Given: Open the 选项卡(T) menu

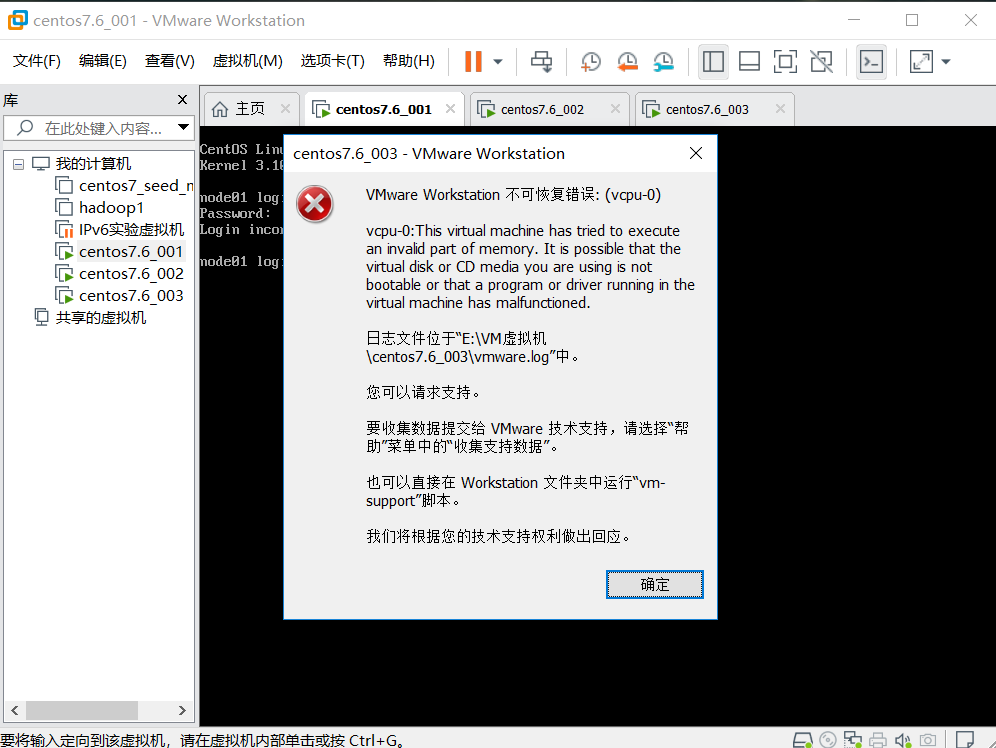Looking at the screenshot, I should (x=333, y=61).
